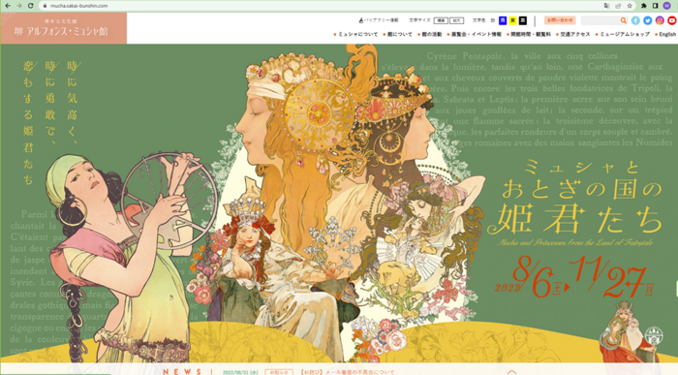Switch to blue color scheme swatch
This screenshot has height=375, width=678.
pos(502,20)
